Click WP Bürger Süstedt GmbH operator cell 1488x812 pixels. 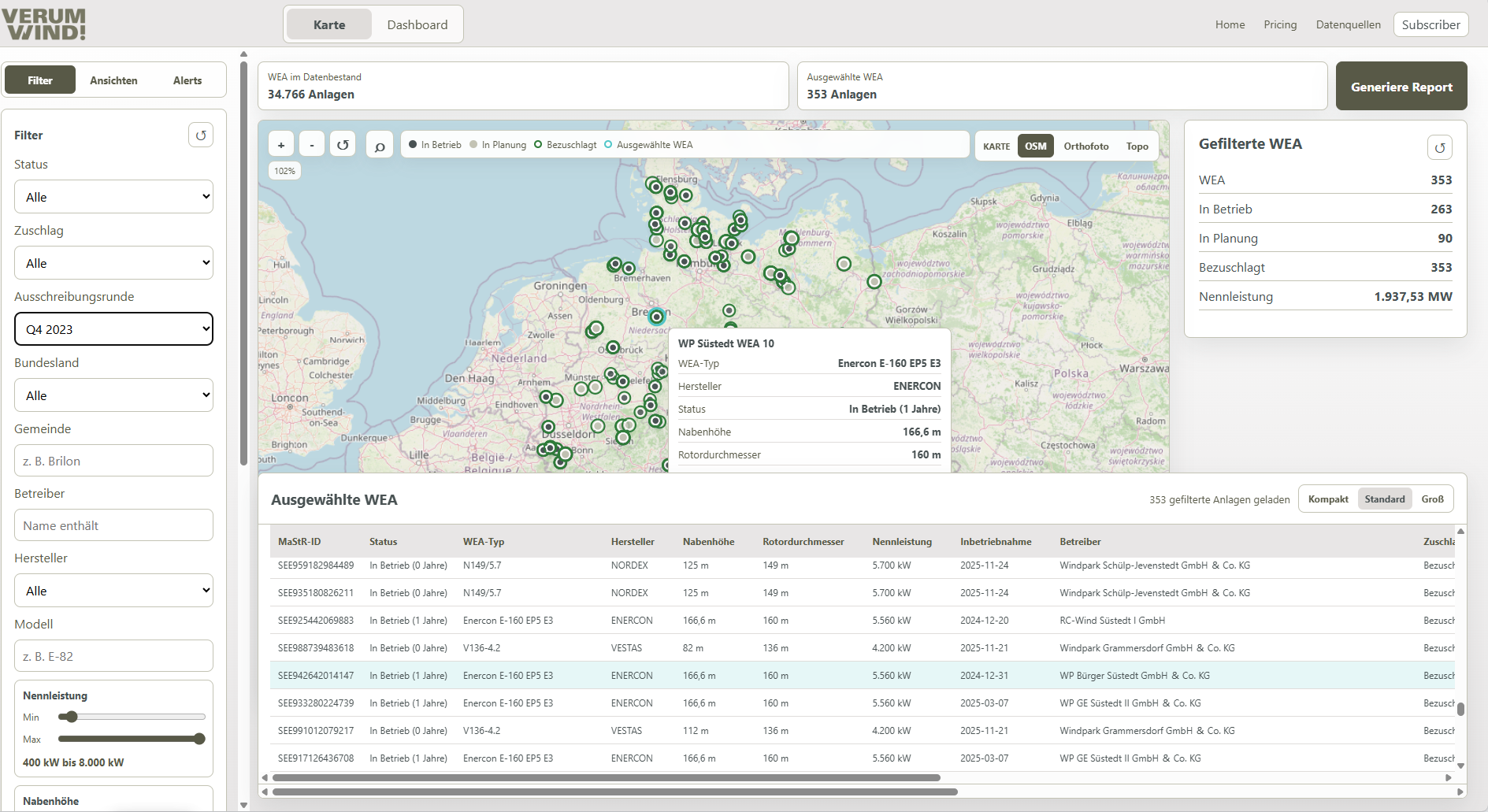click(x=1134, y=676)
